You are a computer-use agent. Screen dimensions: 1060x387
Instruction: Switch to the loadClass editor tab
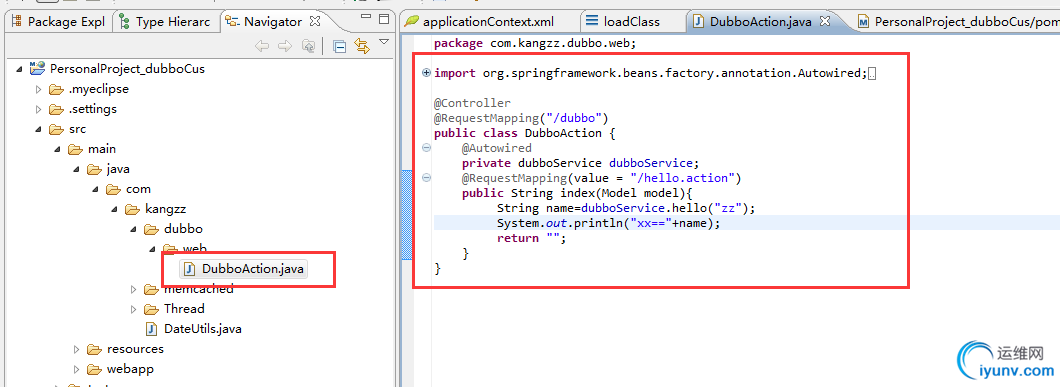[x=623, y=22]
